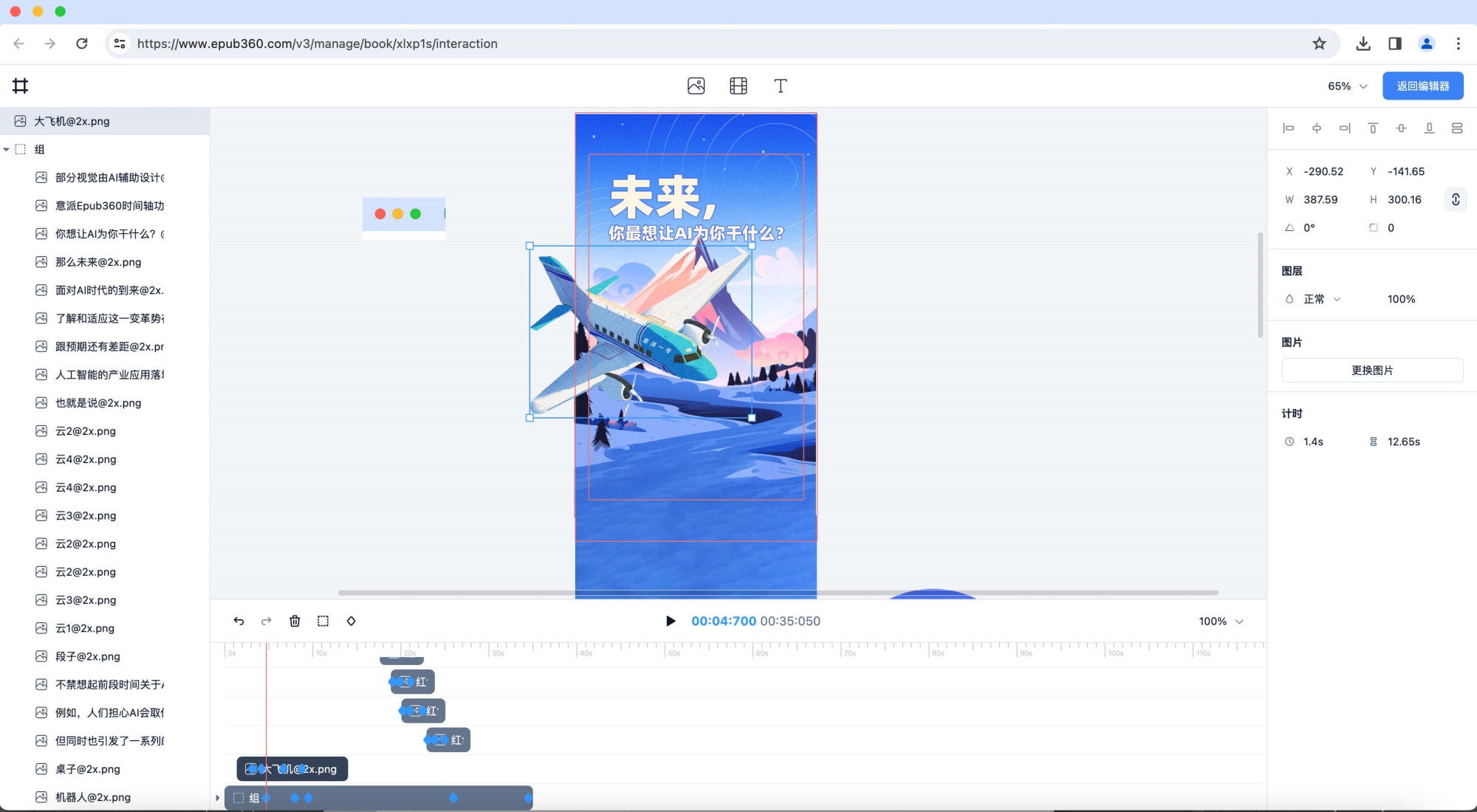
Task: Click the delete trash icon
Action: pos(295,621)
